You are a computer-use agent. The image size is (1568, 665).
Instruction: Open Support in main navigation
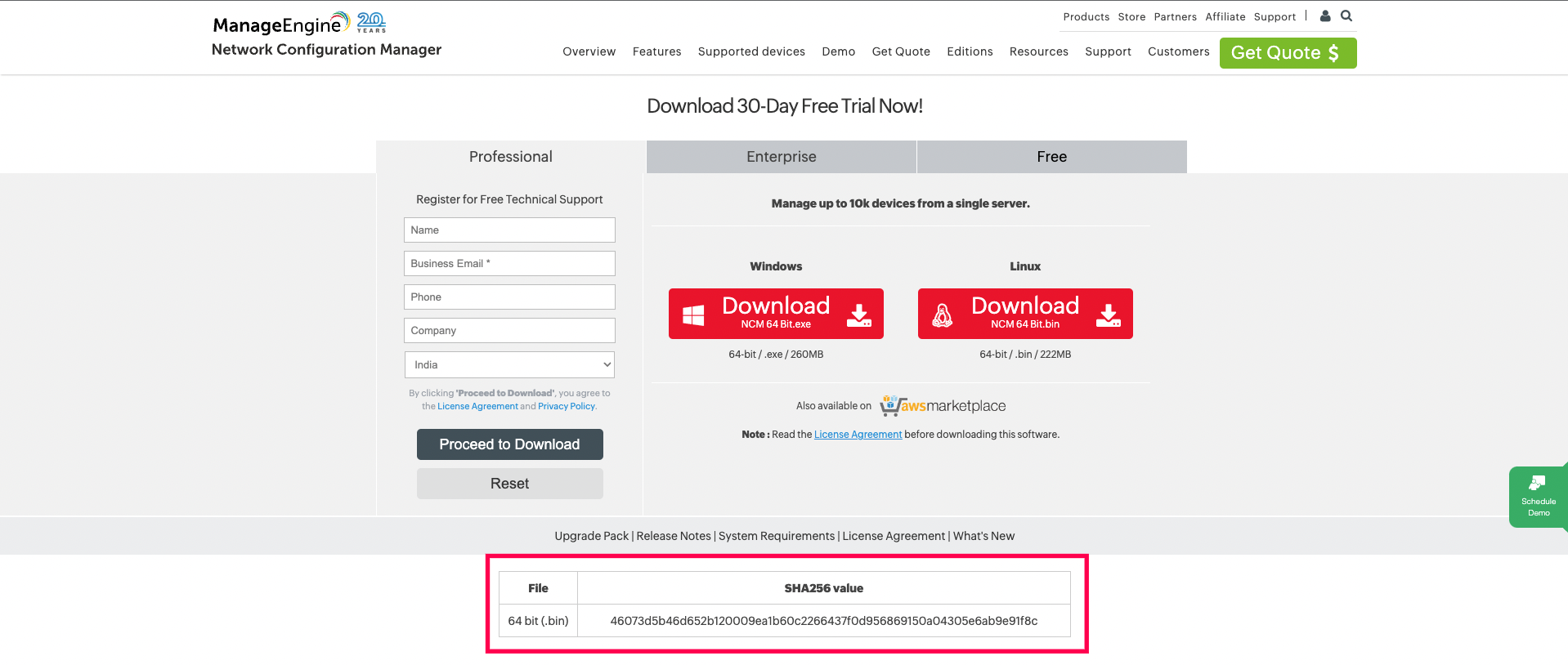coord(1108,51)
